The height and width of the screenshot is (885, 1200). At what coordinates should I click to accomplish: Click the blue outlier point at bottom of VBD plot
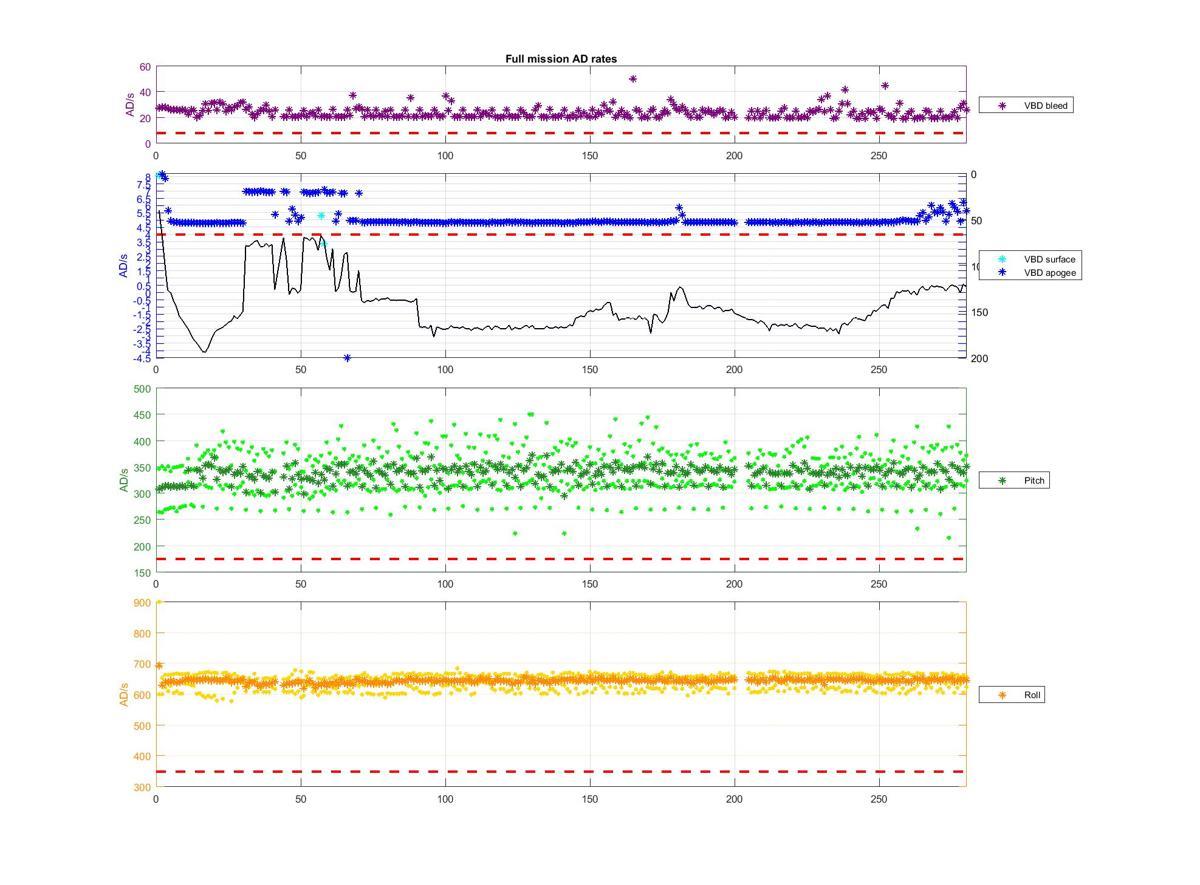click(x=347, y=357)
